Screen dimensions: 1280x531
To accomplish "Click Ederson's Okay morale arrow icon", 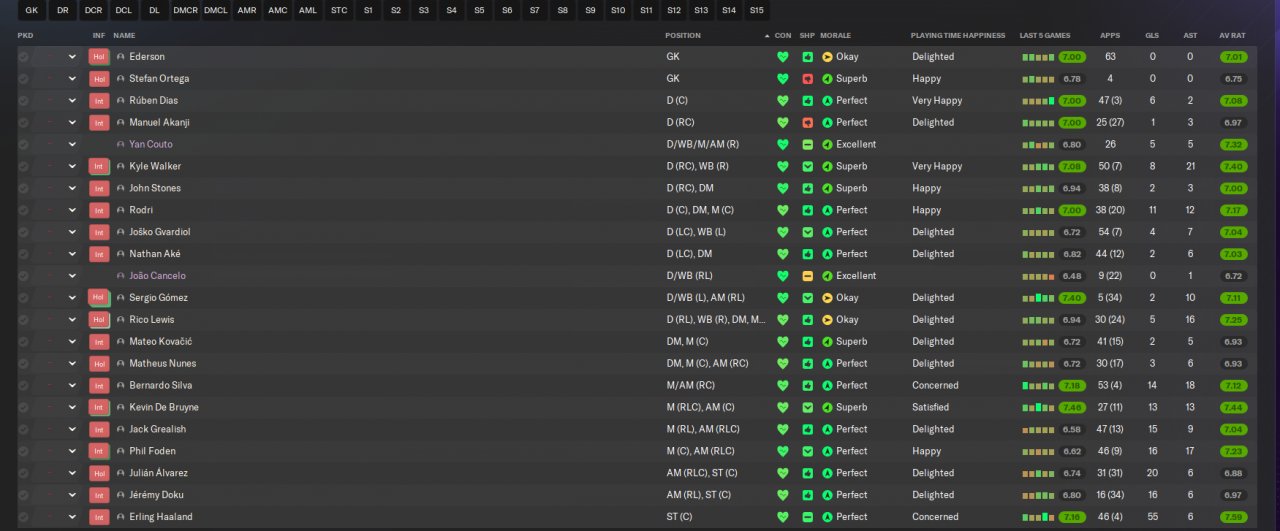I will (x=827, y=57).
